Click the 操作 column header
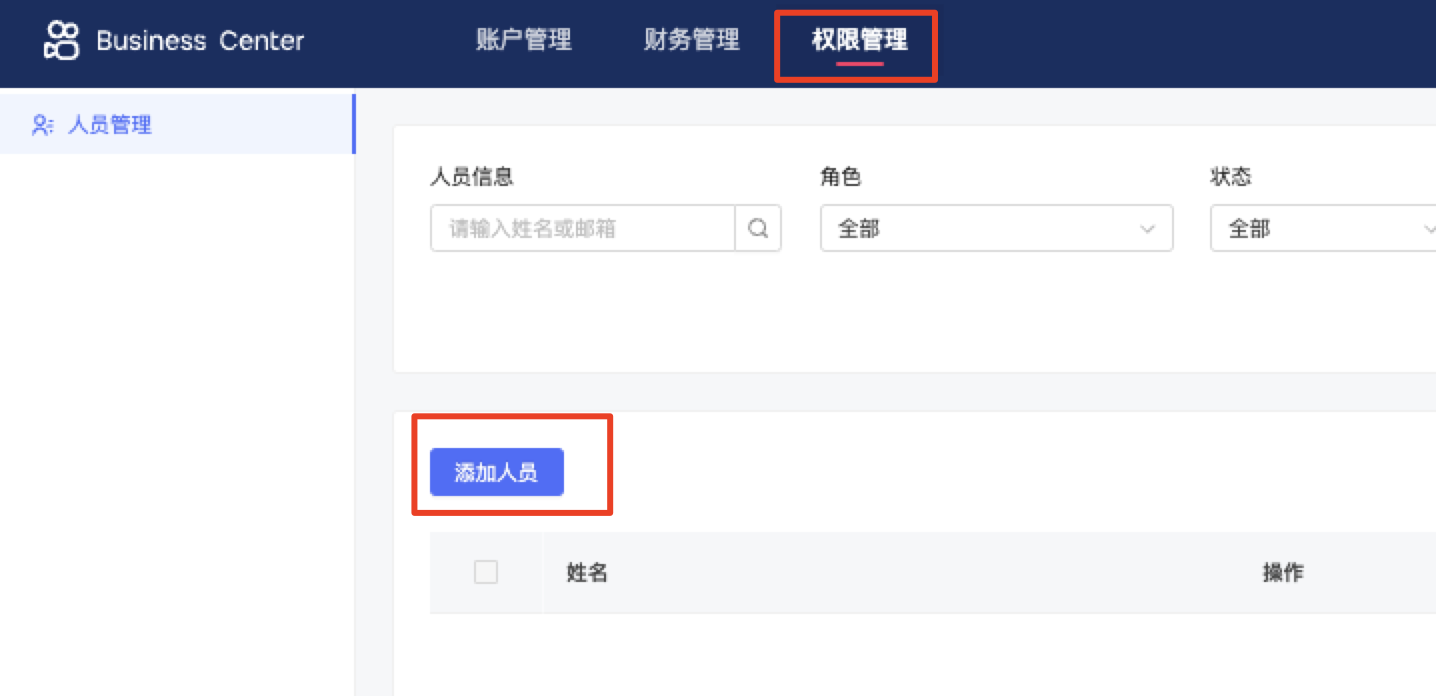Image resolution: width=1436 pixels, height=696 pixels. tap(1283, 573)
